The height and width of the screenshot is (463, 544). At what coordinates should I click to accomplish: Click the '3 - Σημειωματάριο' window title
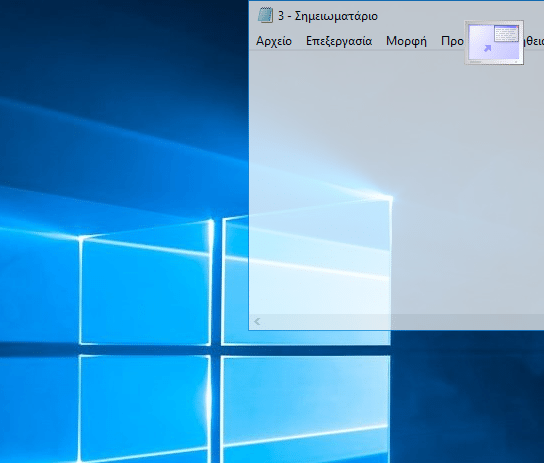[x=328, y=16]
